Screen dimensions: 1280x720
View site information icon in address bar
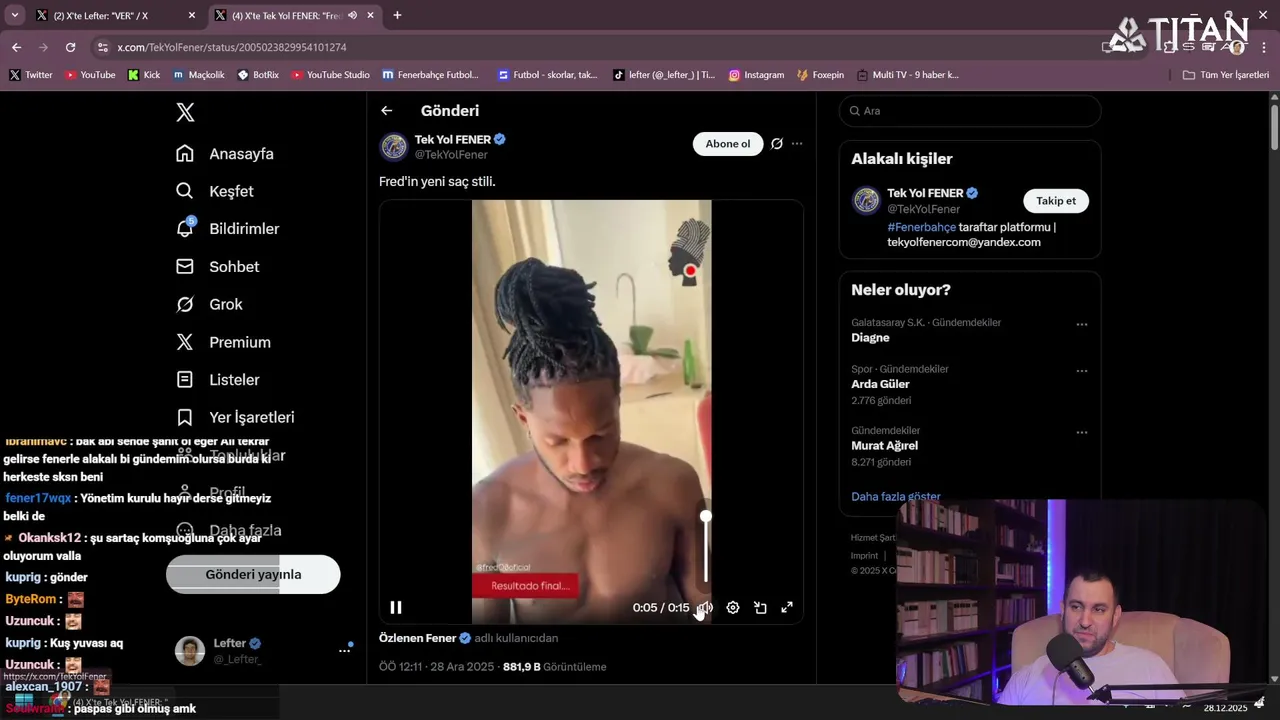pos(102,47)
